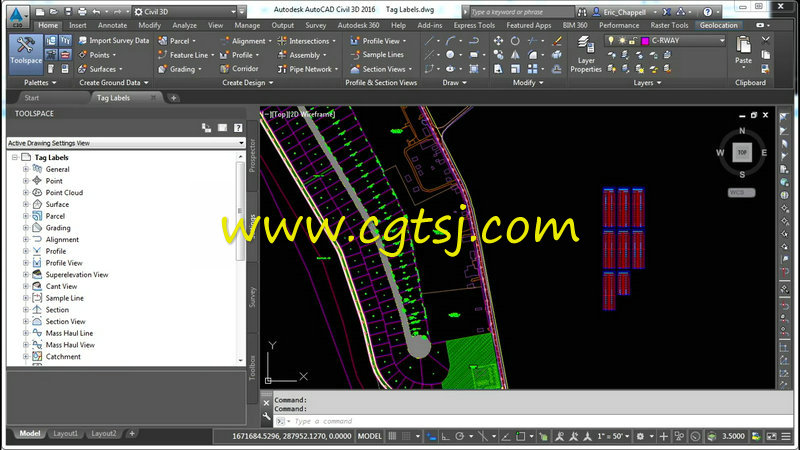
Task: Open the 1"=50' annotation scale dropdown
Action: (x=613, y=436)
